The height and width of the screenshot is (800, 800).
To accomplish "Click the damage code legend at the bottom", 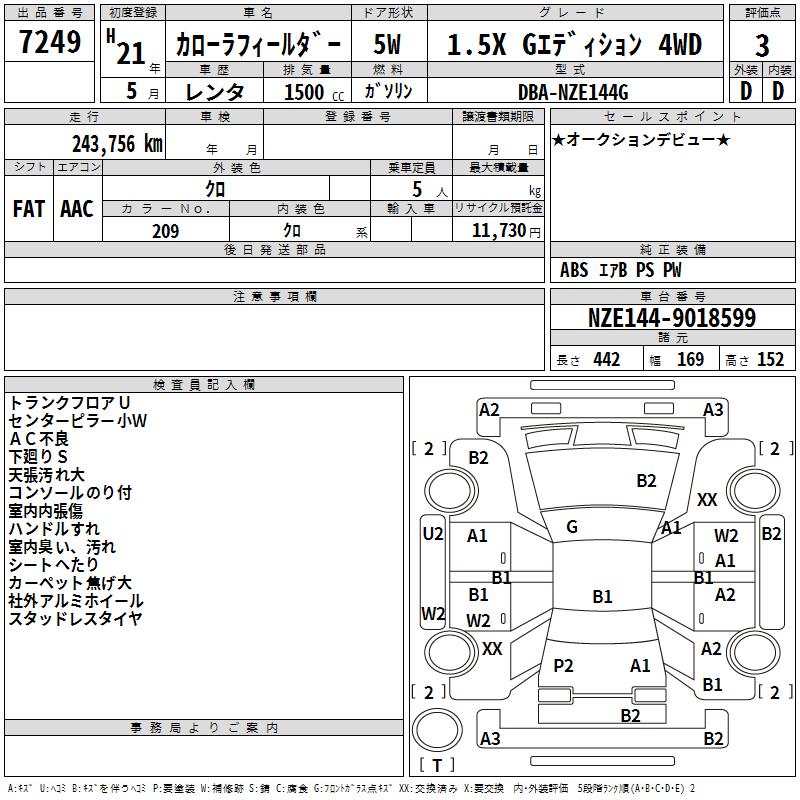I will 351,788.
